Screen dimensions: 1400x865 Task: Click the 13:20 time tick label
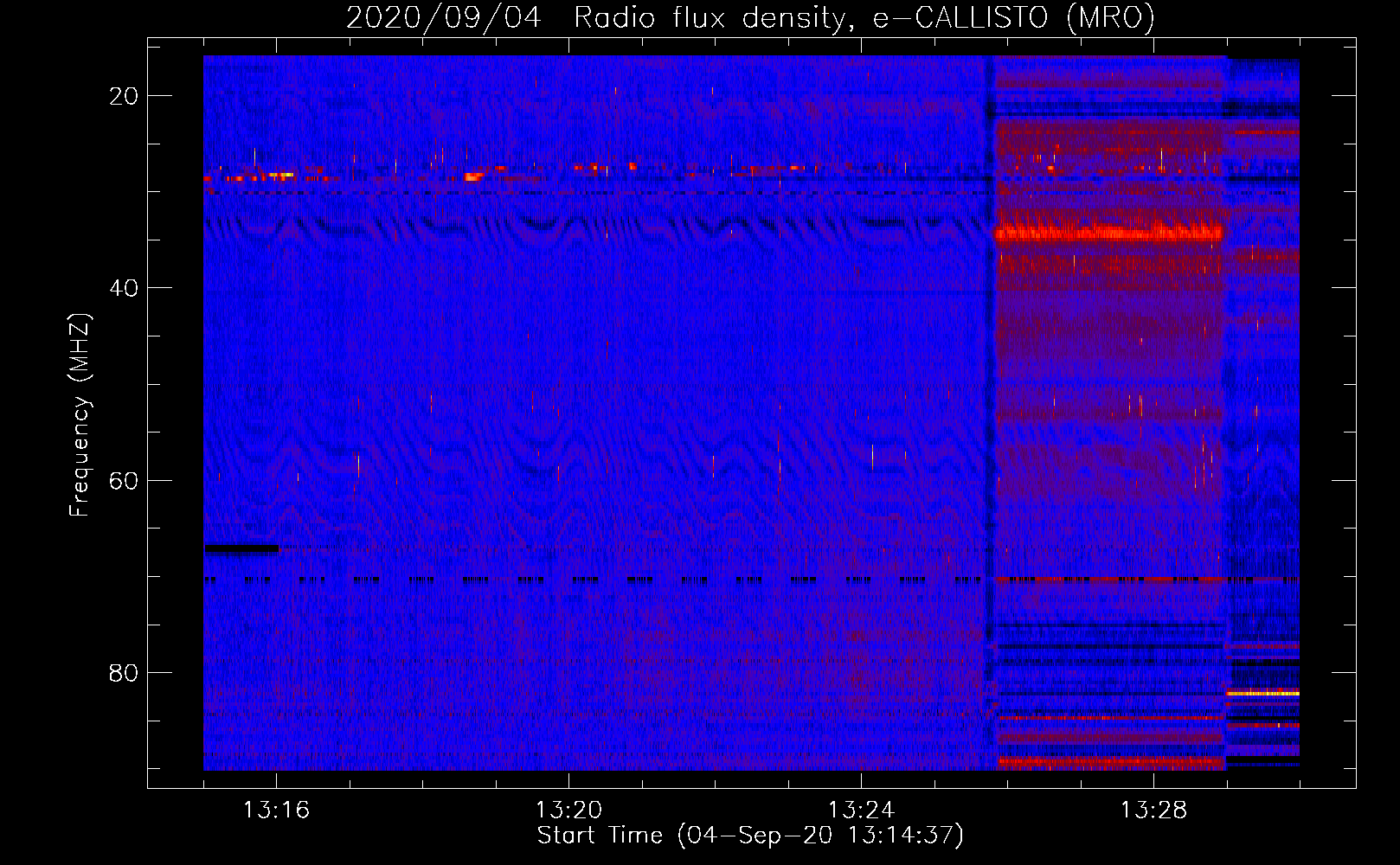(568, 811)
